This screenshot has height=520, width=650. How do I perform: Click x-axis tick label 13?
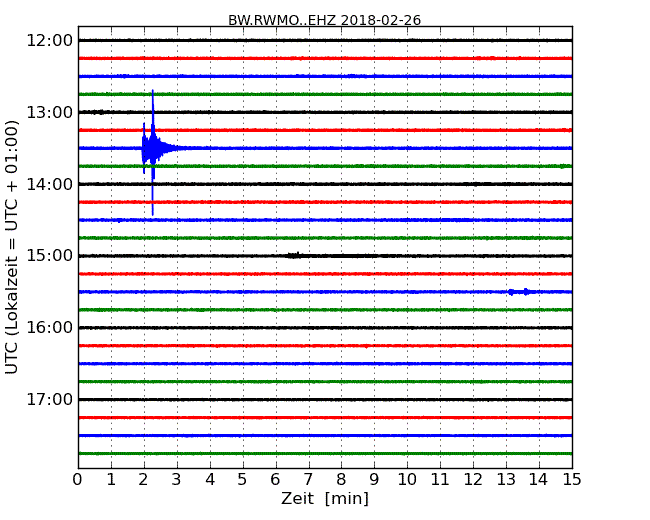506,479
